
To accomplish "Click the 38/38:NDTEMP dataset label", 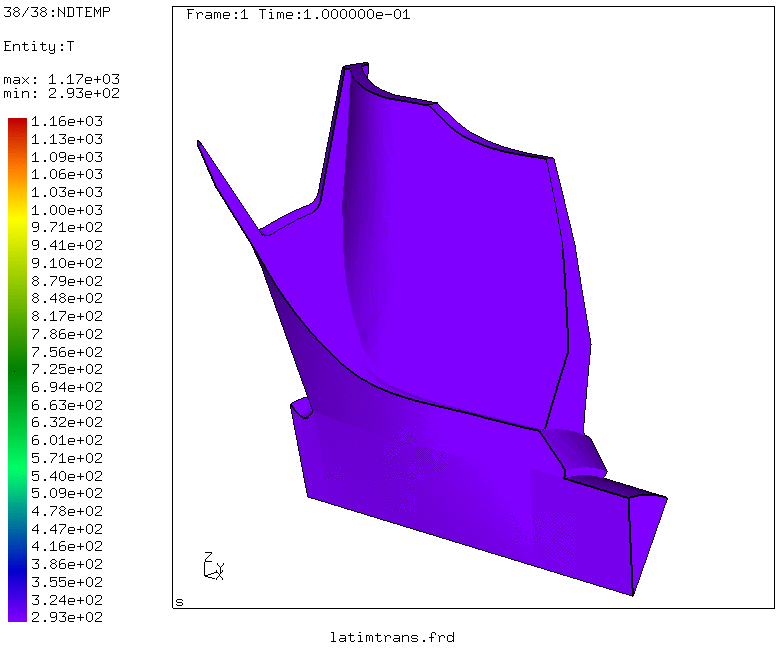I will 56,12.
